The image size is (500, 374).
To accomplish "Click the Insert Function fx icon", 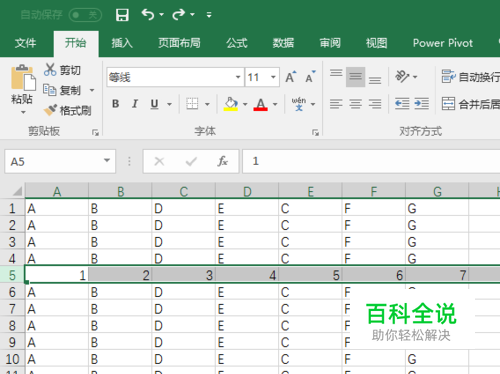I will click(222, 162).
